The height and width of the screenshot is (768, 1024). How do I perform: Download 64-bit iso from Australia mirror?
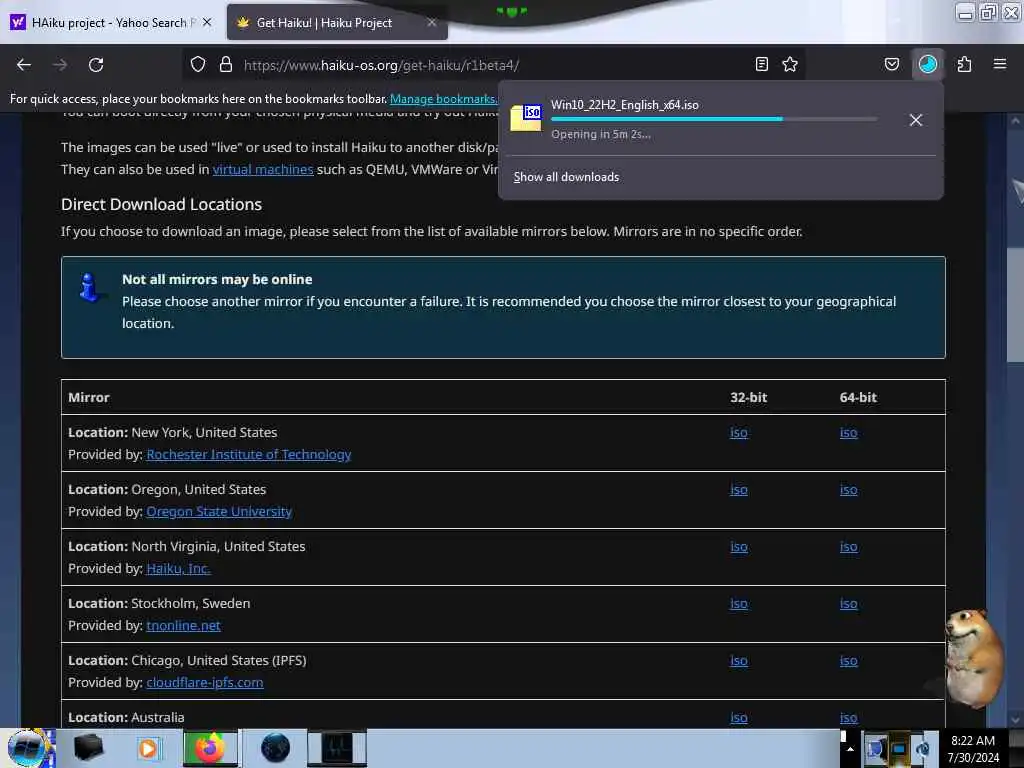point(848,718)
